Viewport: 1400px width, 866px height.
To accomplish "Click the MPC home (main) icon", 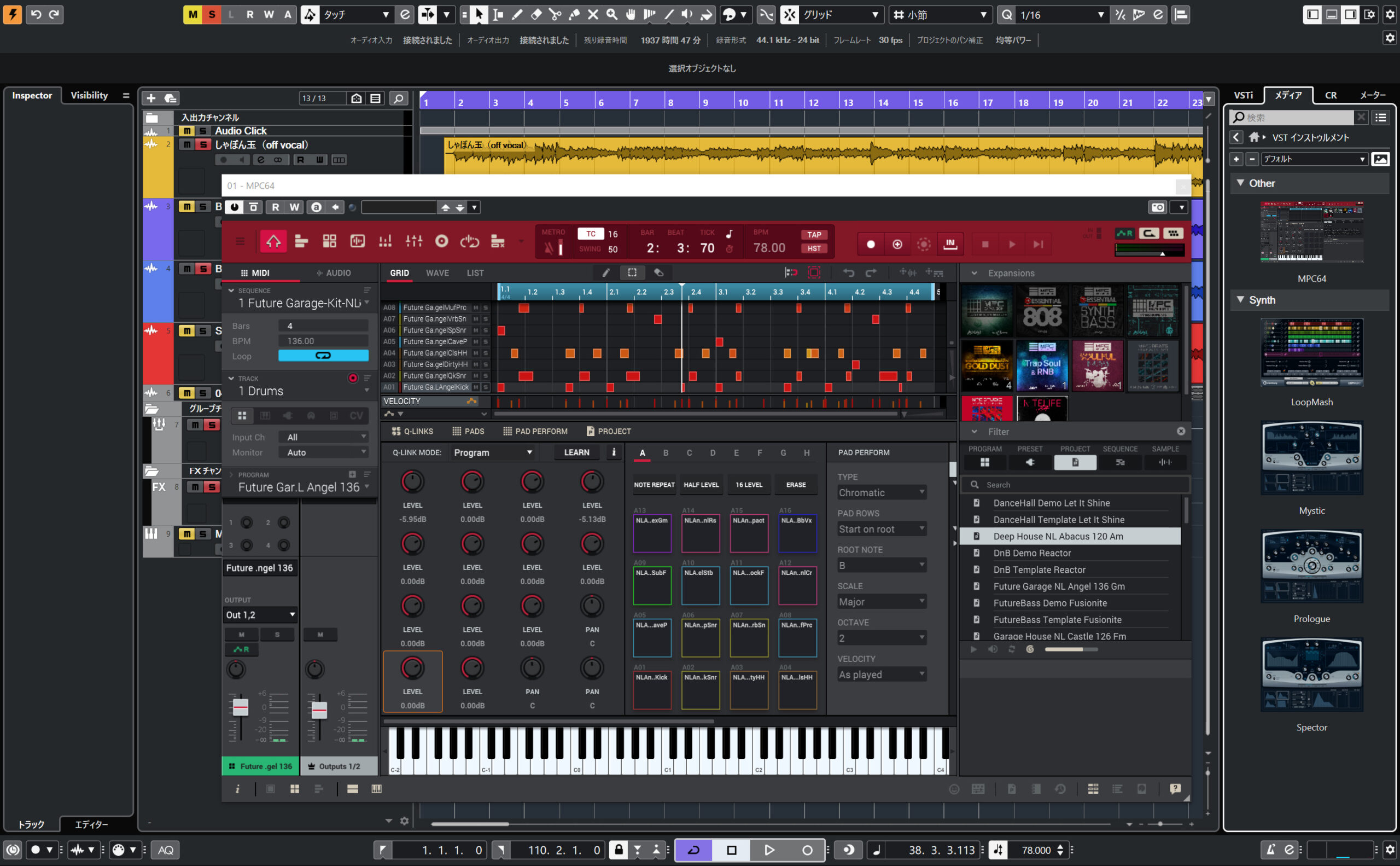I will 273,241.
